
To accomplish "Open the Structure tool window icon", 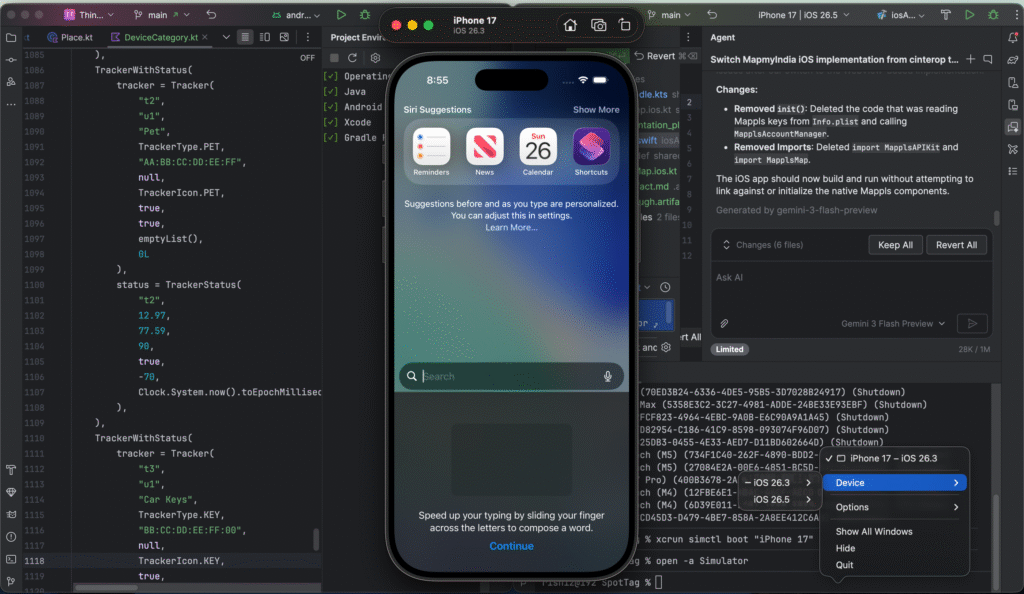I will (11, 82).
